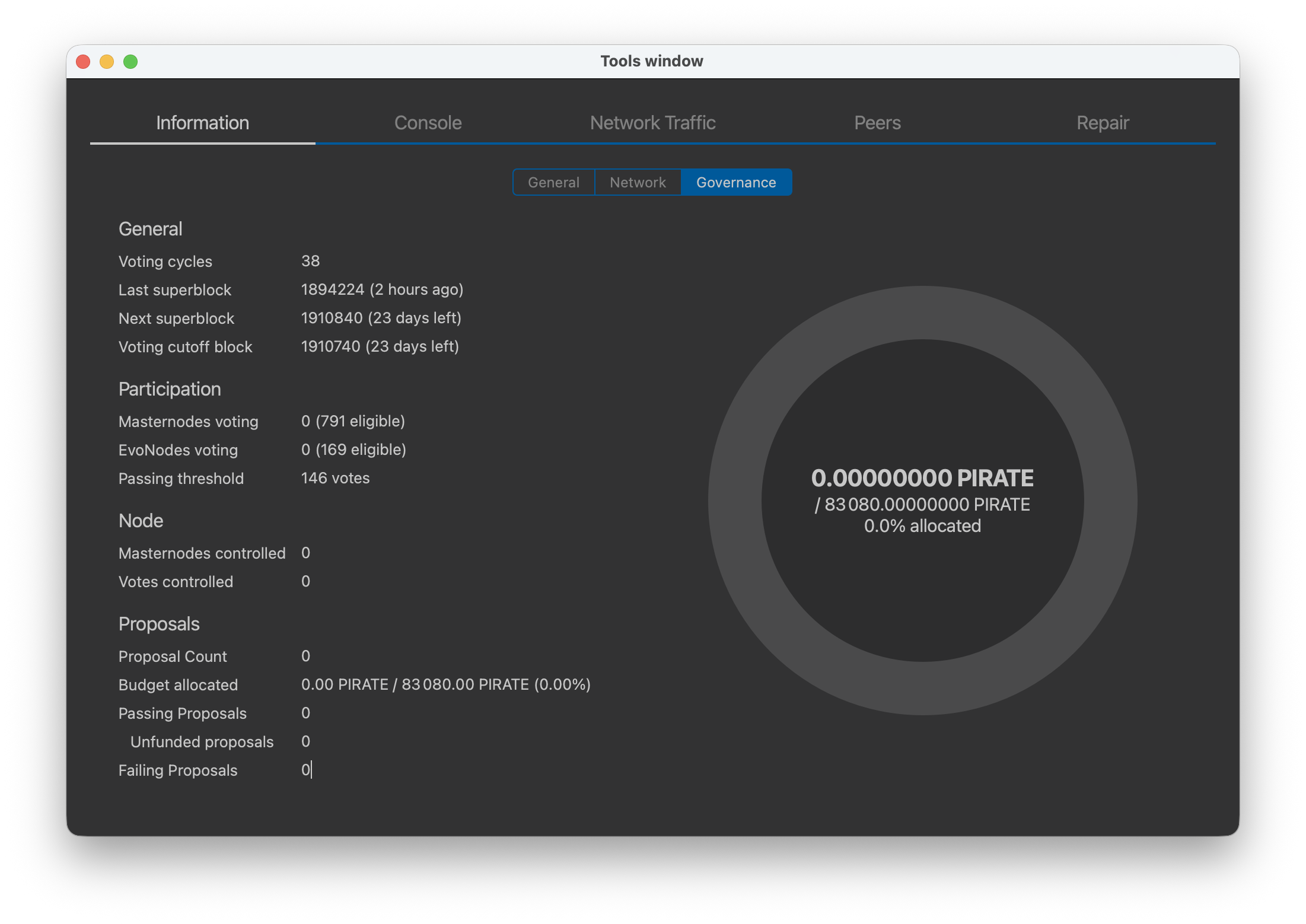1306x924 pixels.
Task: Go to the Repair tab
Action: click(1103, 123)
